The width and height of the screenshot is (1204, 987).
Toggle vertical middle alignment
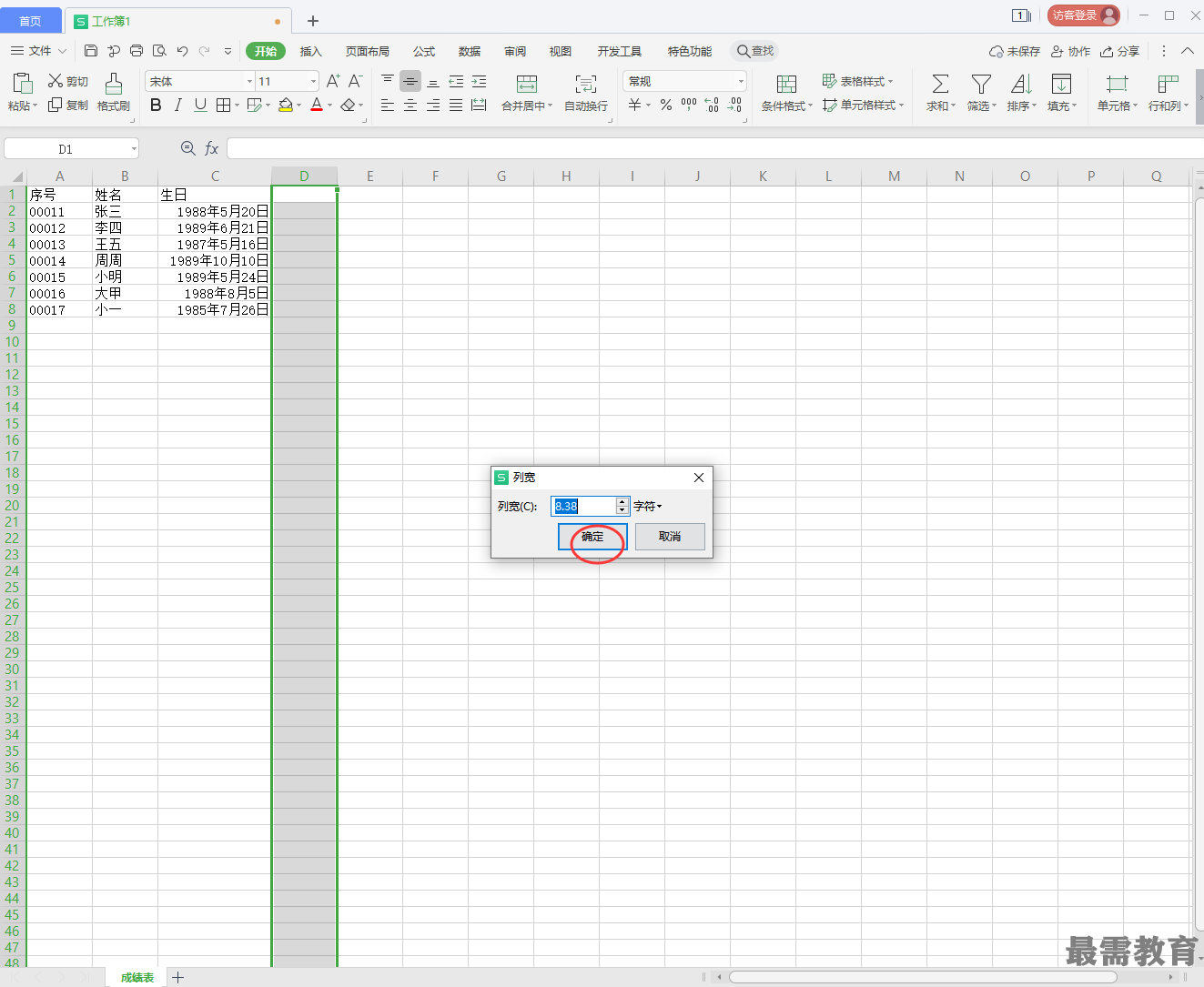410,81
